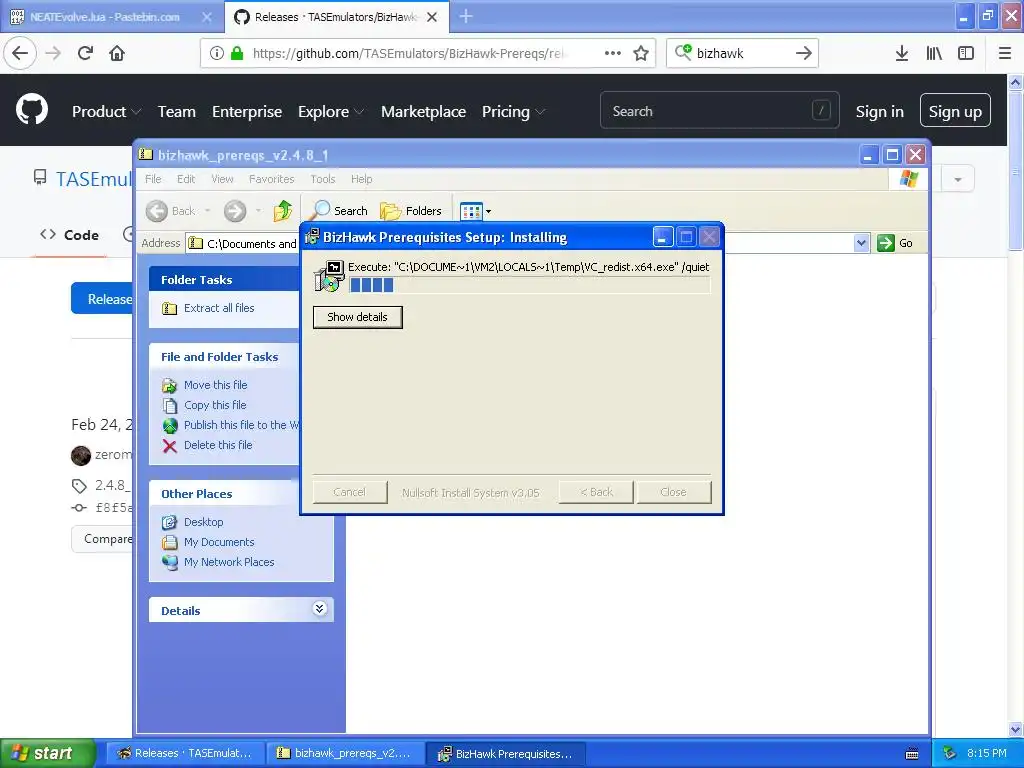Open Desktop in Other Places
Image resolution: width=1024 pixels, height=768 pixels.
coord(203,522)
